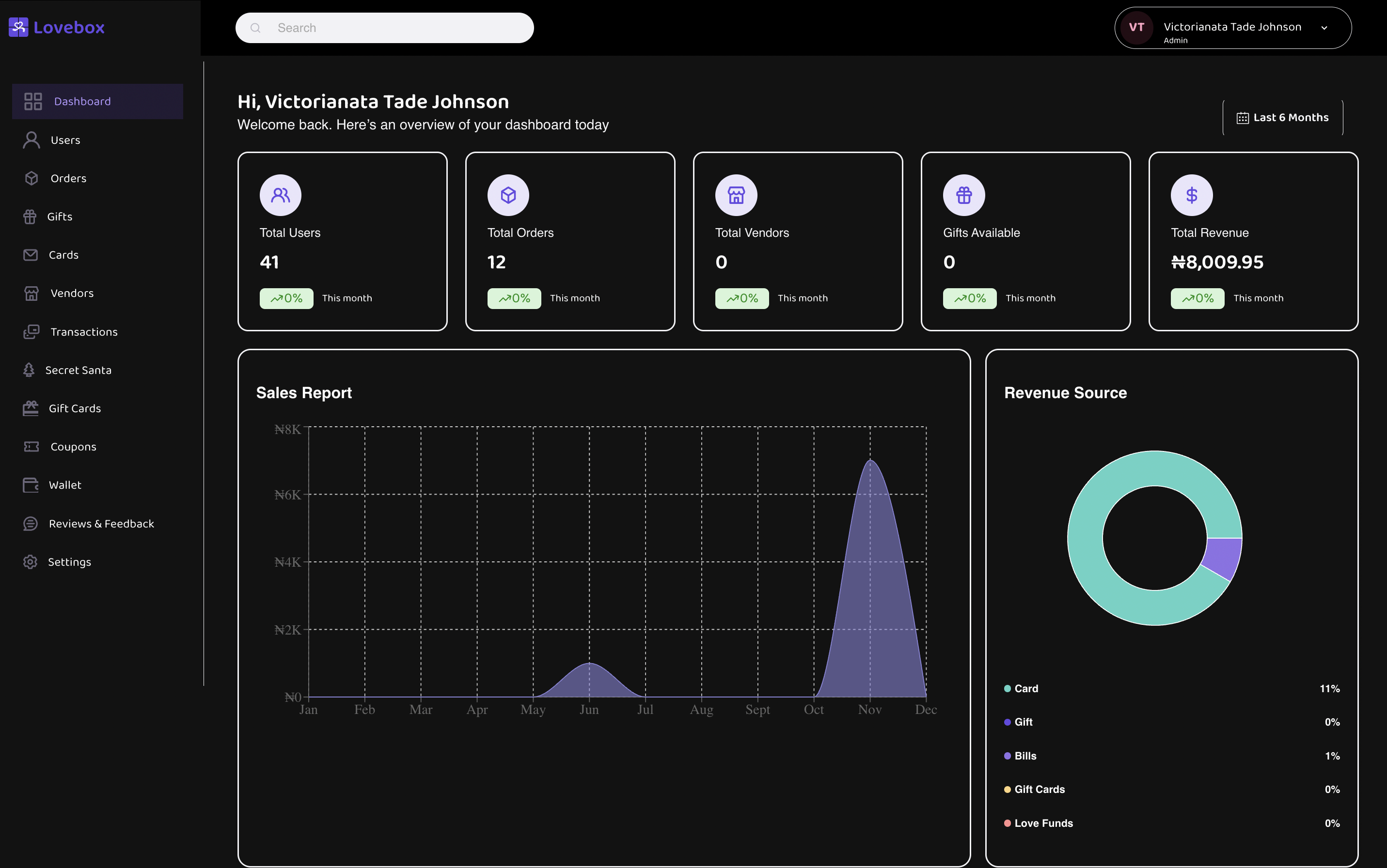This screenshot has height=868, width=1387.
Task: Open the Reviews & Feedback section
Action: pyautogui.click(x=101, y=524)
